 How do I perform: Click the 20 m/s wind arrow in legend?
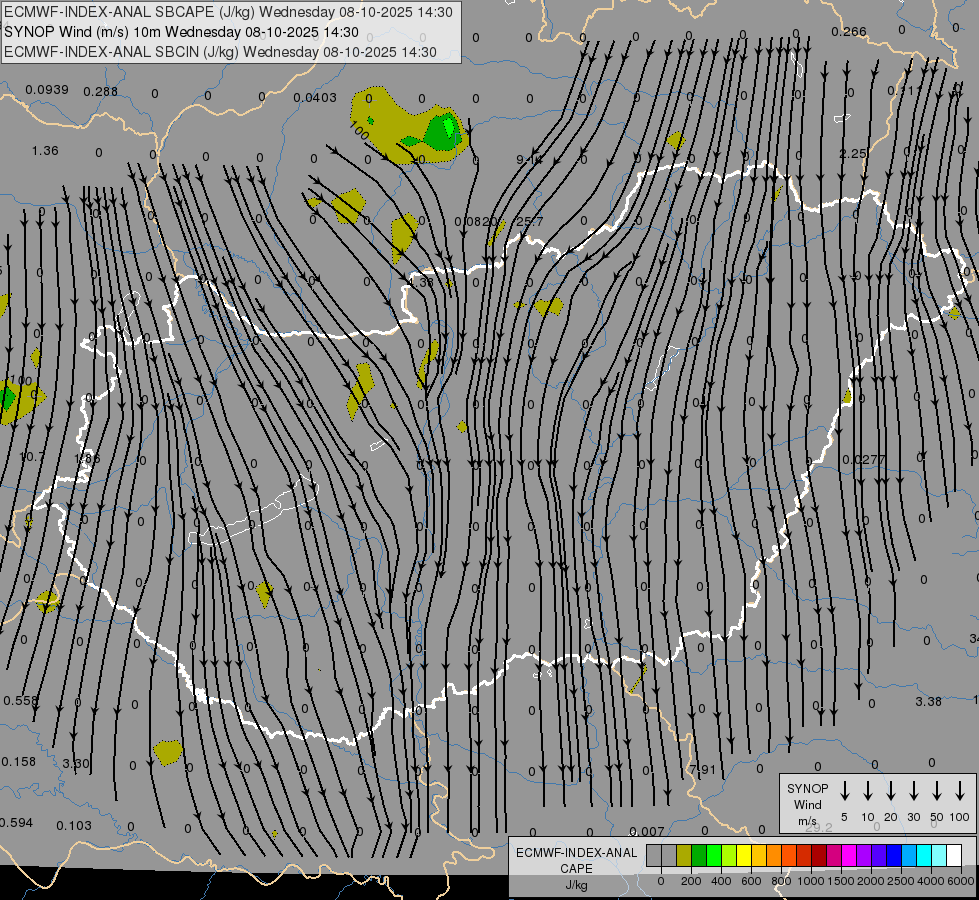pos(891,791)
